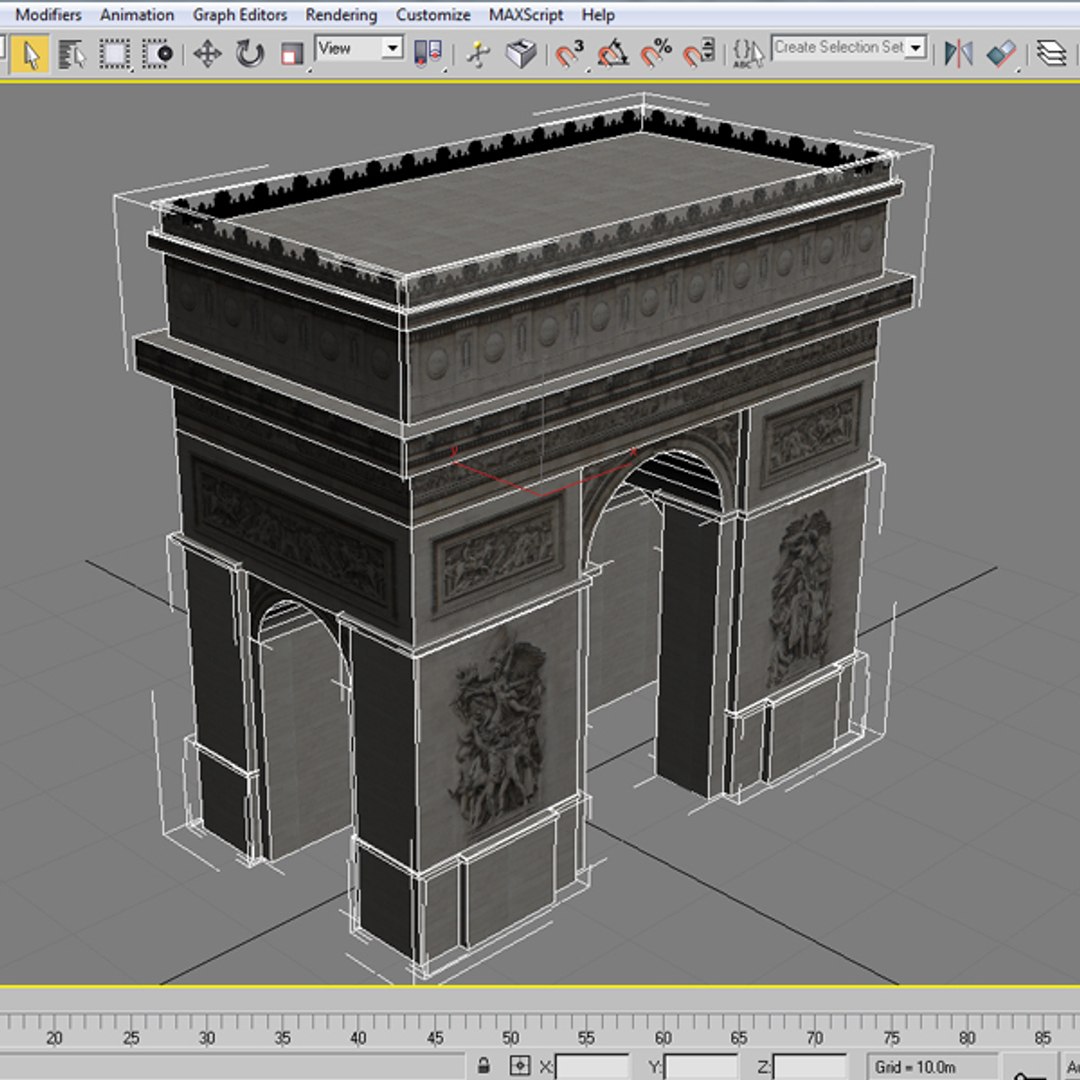Open the Modifiers menu

(48, 14)
